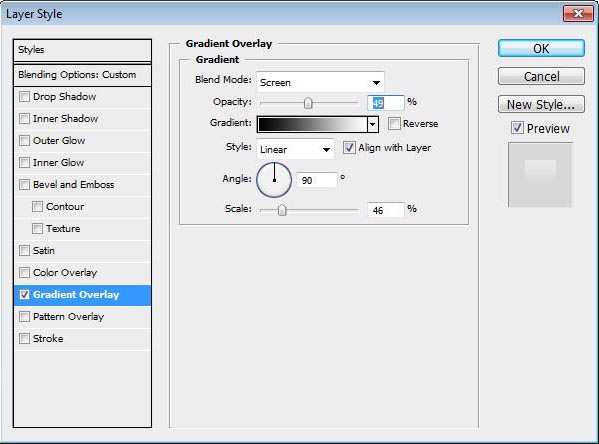Expand the Style Linear dropdown
The height and width of the screenshot is (444, 599).
(x=295, y=149)
